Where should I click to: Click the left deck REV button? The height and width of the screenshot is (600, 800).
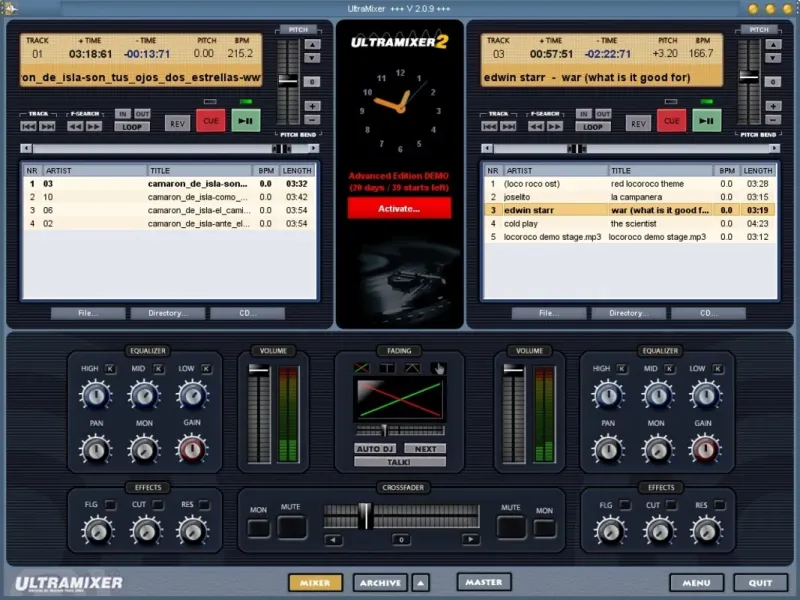tap(178, 123)
